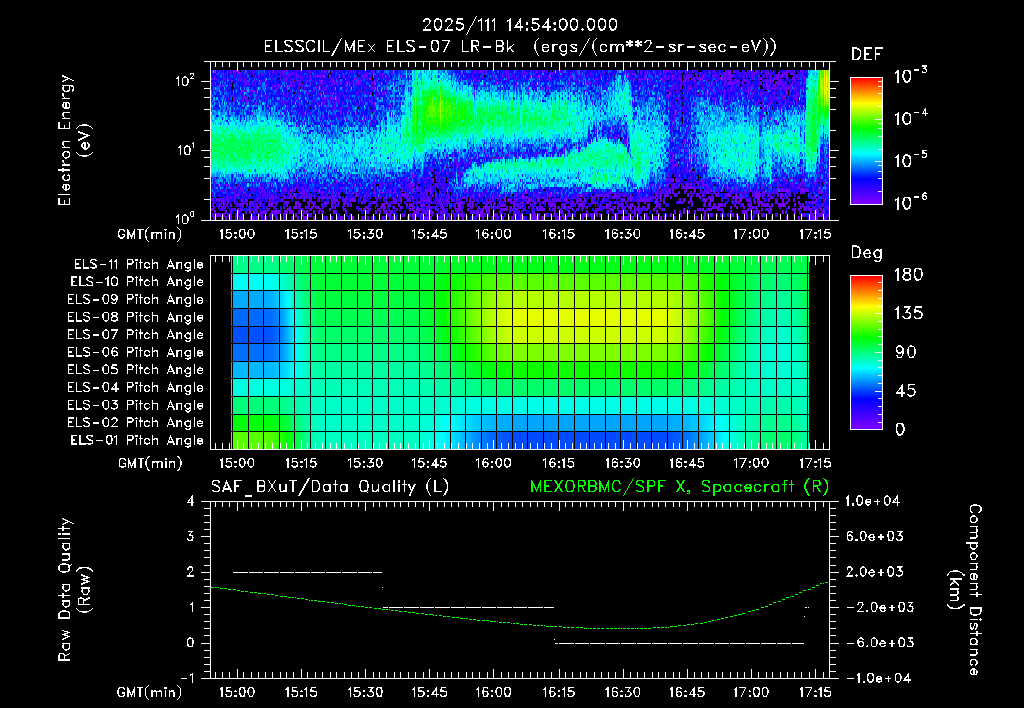Click the 180 value on Deg color bar
This screenshot has height=708, width=1024.
[x=908, y=275]
